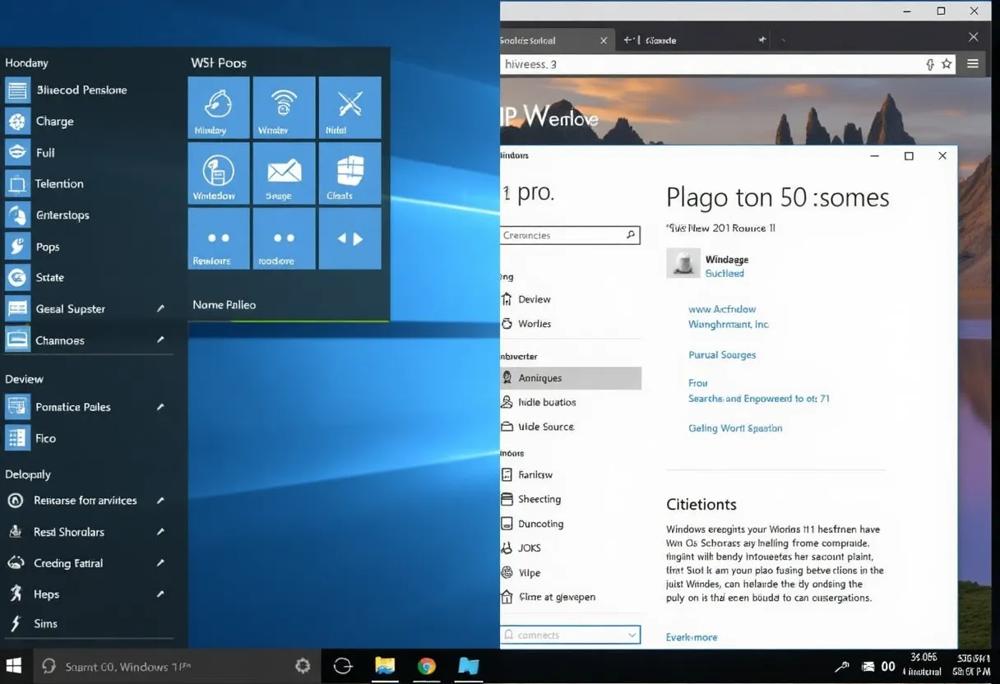This screenshot has width=1000, height=684.
Task: Open the Pops app icon
Action: click(x=17, y=246)
